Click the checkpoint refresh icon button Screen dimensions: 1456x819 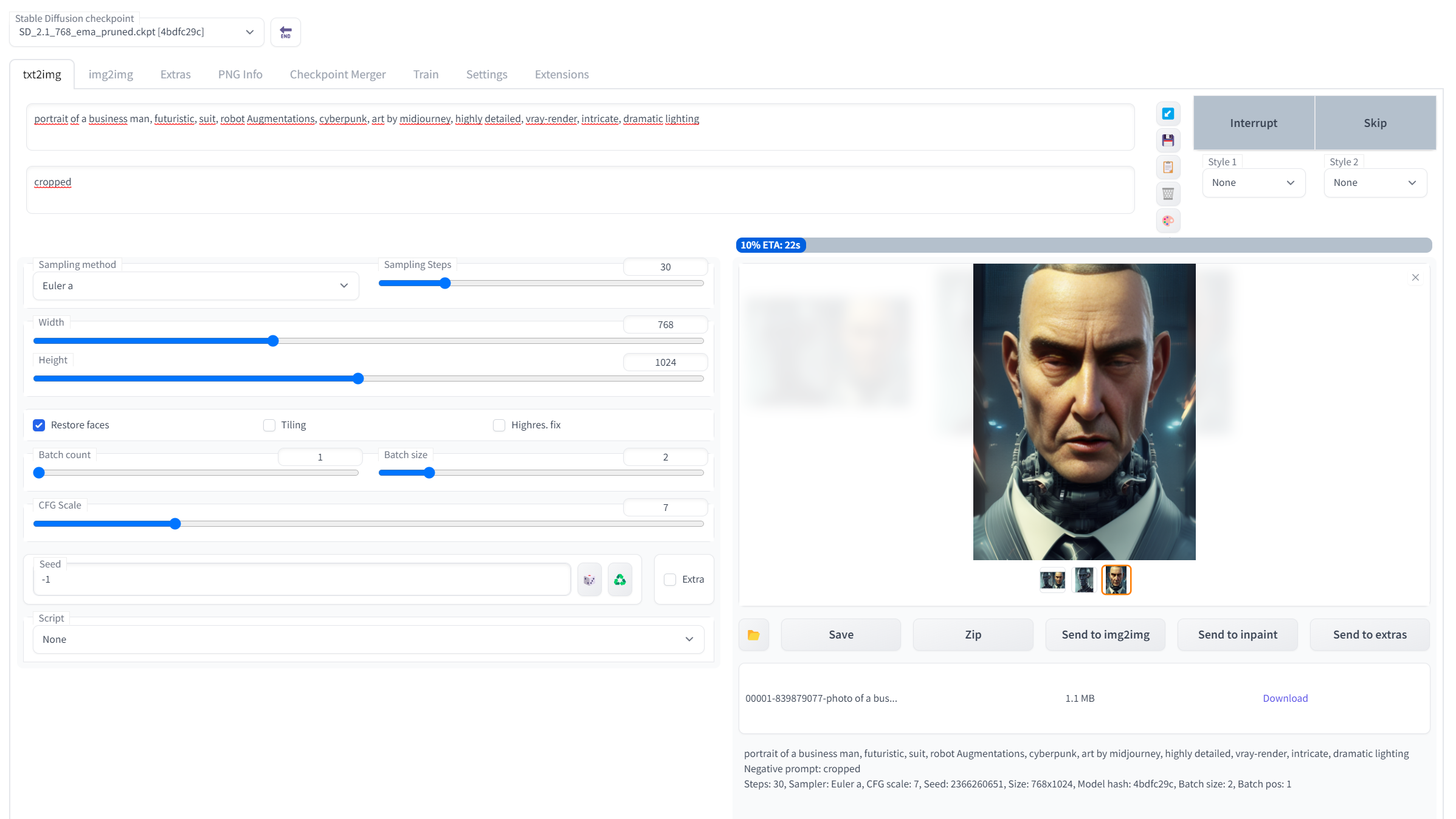tap(285, 32)
